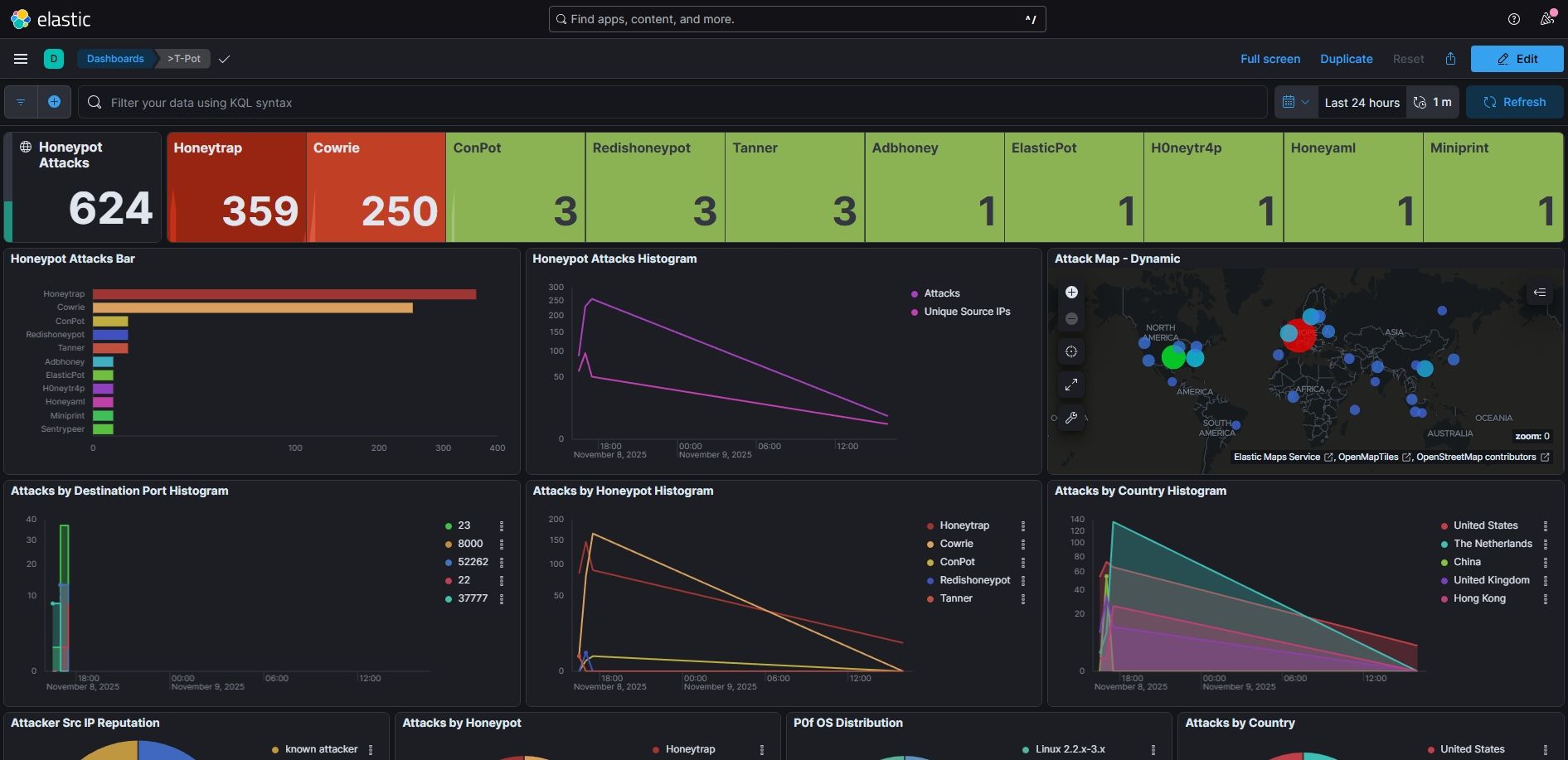1568x760 pixels.
Task: Open the filter query menu
Action: pyautogui.click(x=21, y=102)
